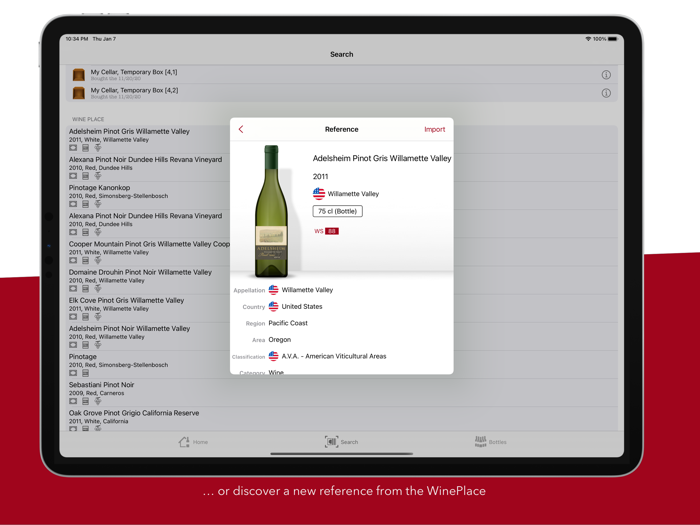Screen dimensions: 700x525
Task: Tap the grapes icon under Elk Cove Pinot Gris
Action: click(x=98, y=317)
